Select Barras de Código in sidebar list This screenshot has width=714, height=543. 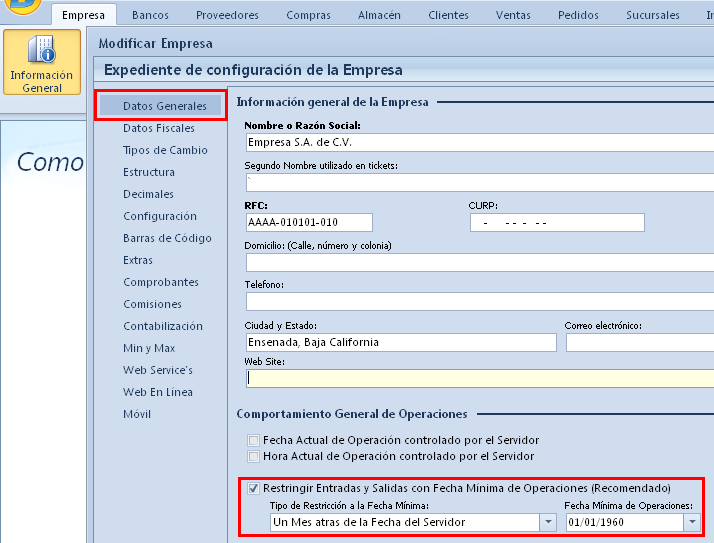pyautogui.click(x=167, y=238)
